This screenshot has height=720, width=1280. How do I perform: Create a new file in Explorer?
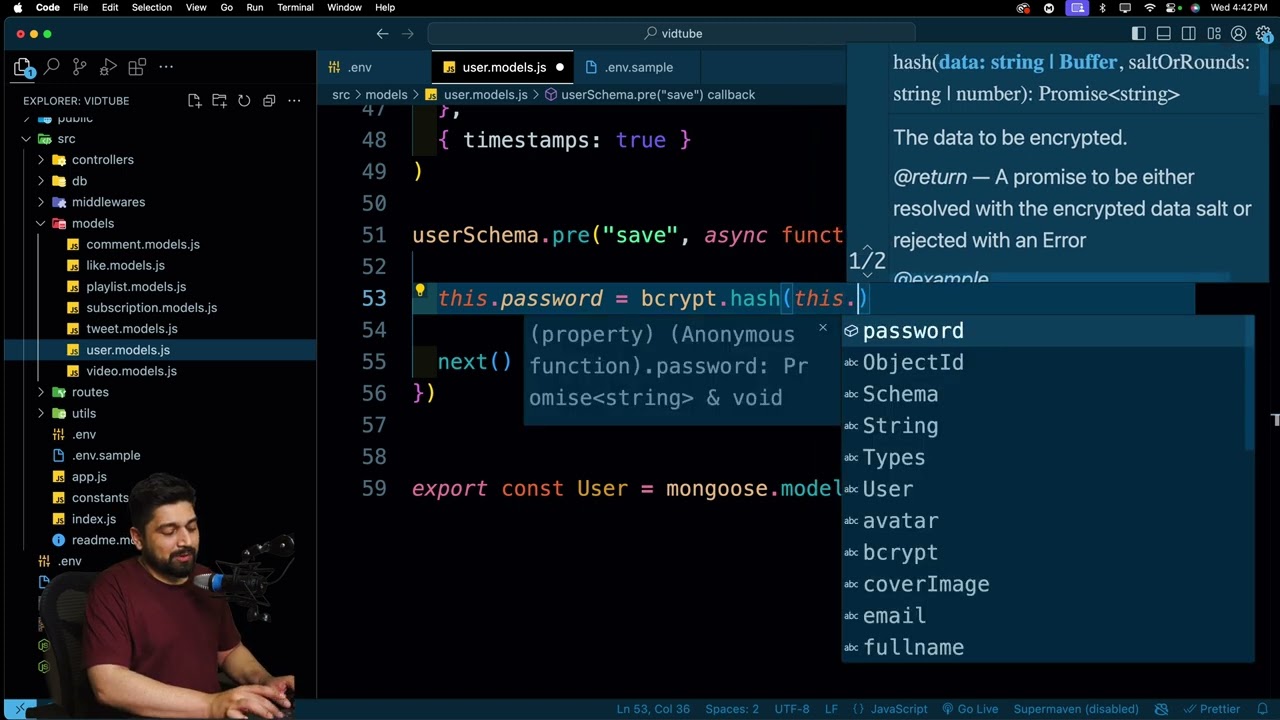(x=194, y=101)
